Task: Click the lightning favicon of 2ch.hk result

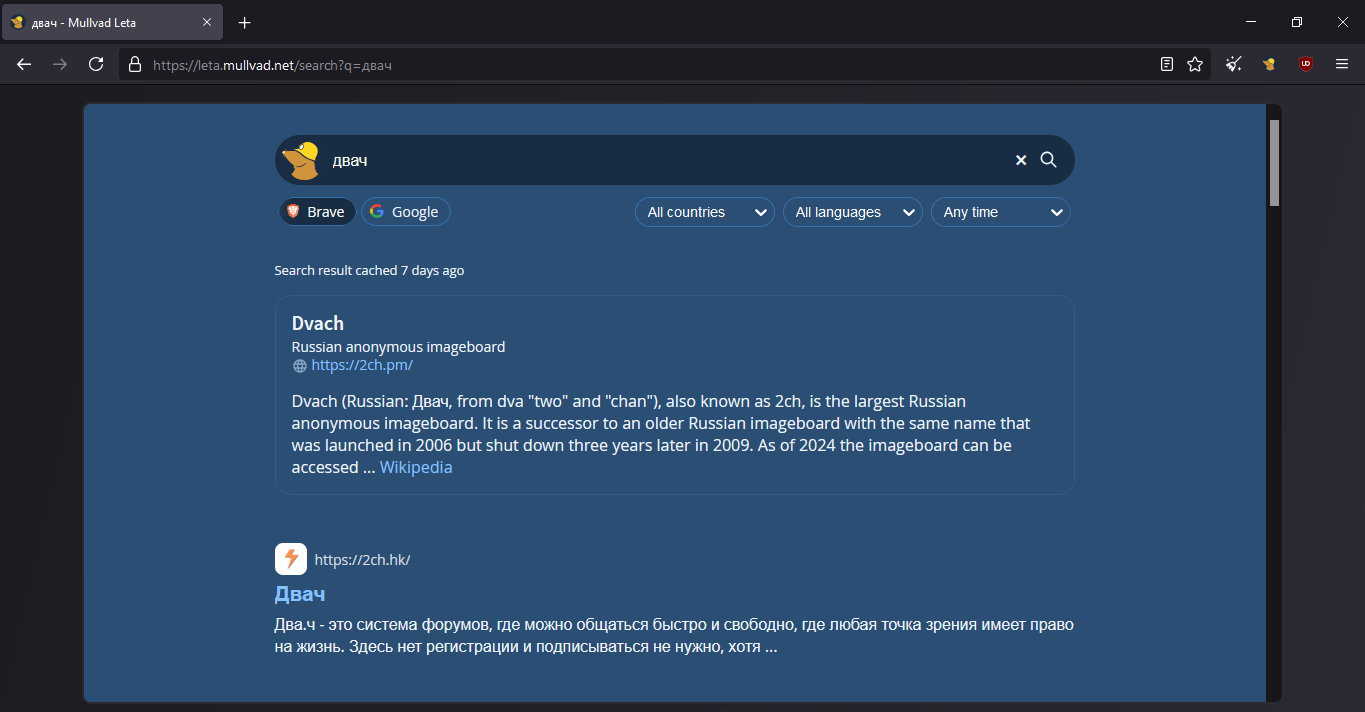Action: tap(291, 559)
